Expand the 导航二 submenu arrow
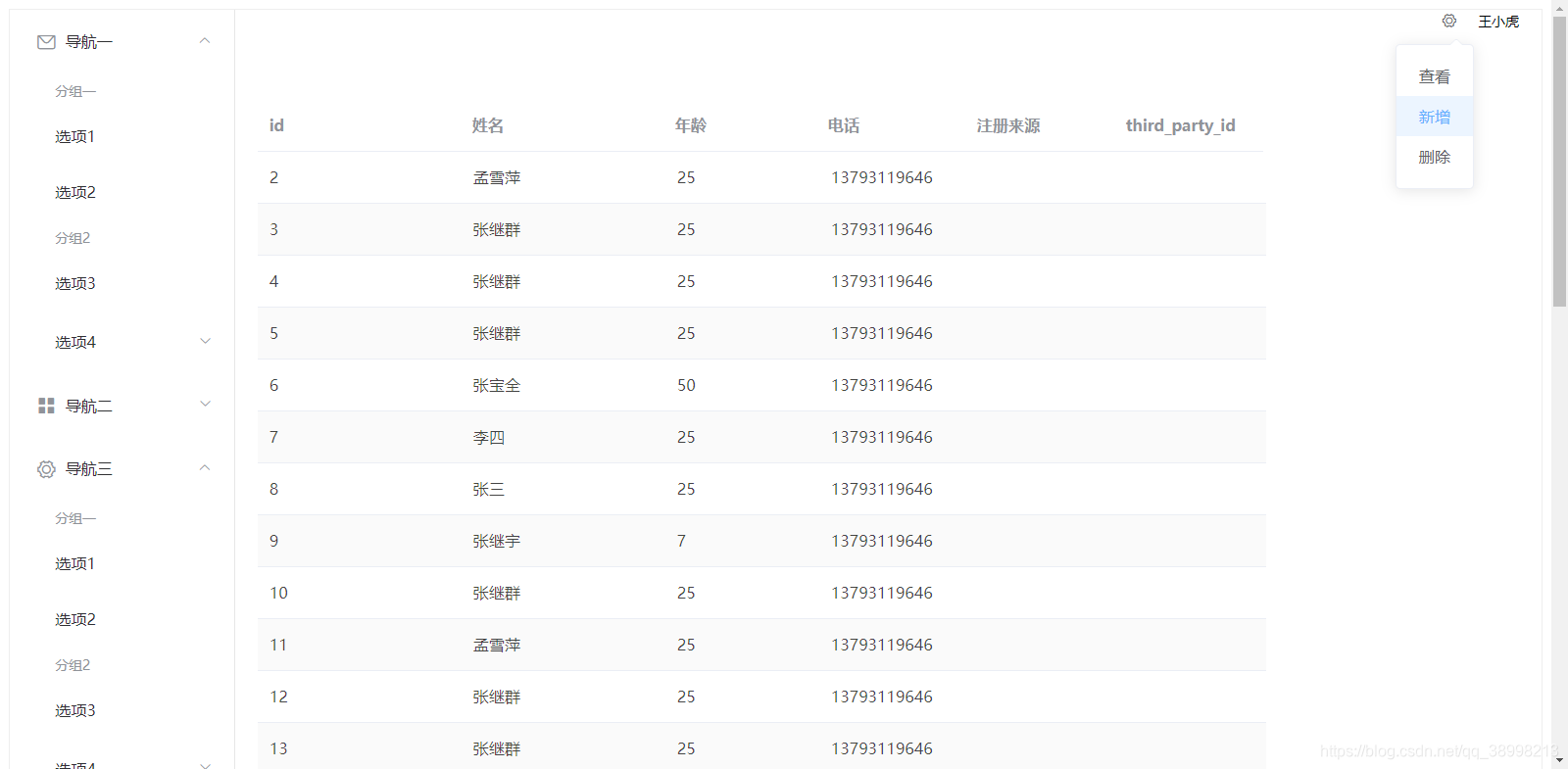This screenshot has height=769, width=1568. [205, 404]
